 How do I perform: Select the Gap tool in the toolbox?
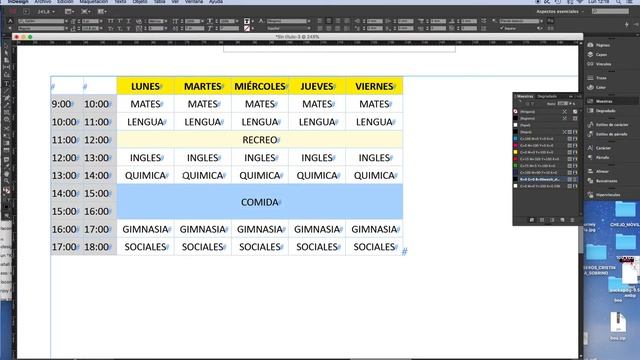(x=7, y=68)
